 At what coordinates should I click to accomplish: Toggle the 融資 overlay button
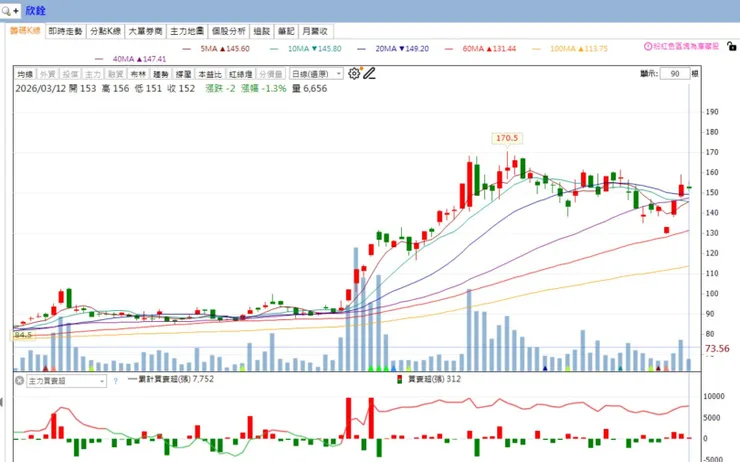(x=116, y=74)
